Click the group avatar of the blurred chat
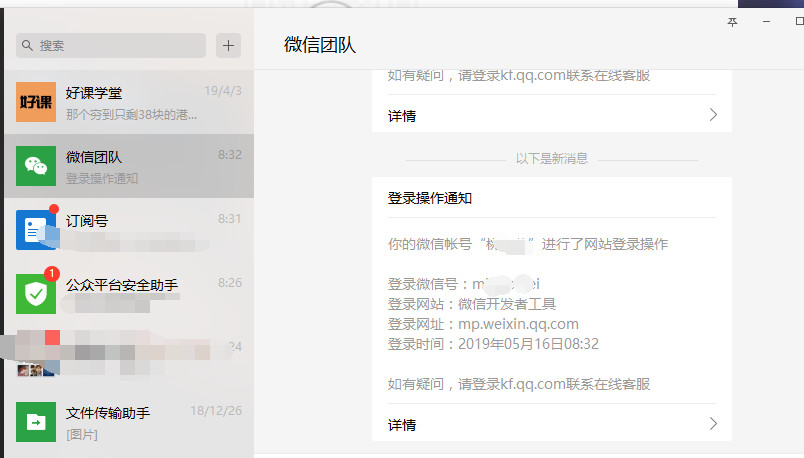Screen dimensions: 804x458 (x=36, y=358)
